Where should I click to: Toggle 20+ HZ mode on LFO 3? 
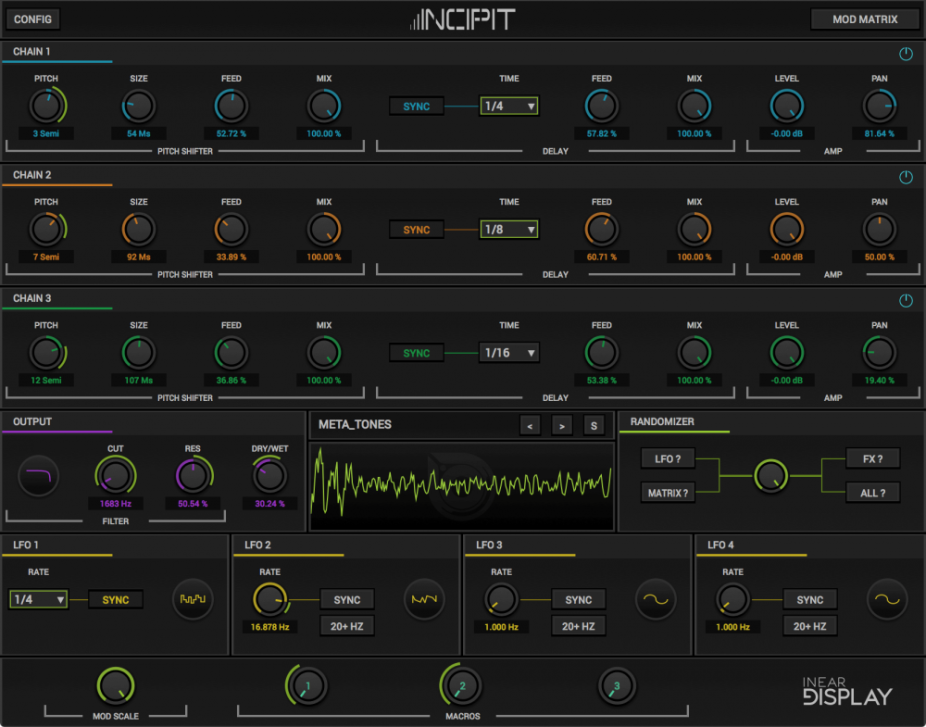pos(579,626)
